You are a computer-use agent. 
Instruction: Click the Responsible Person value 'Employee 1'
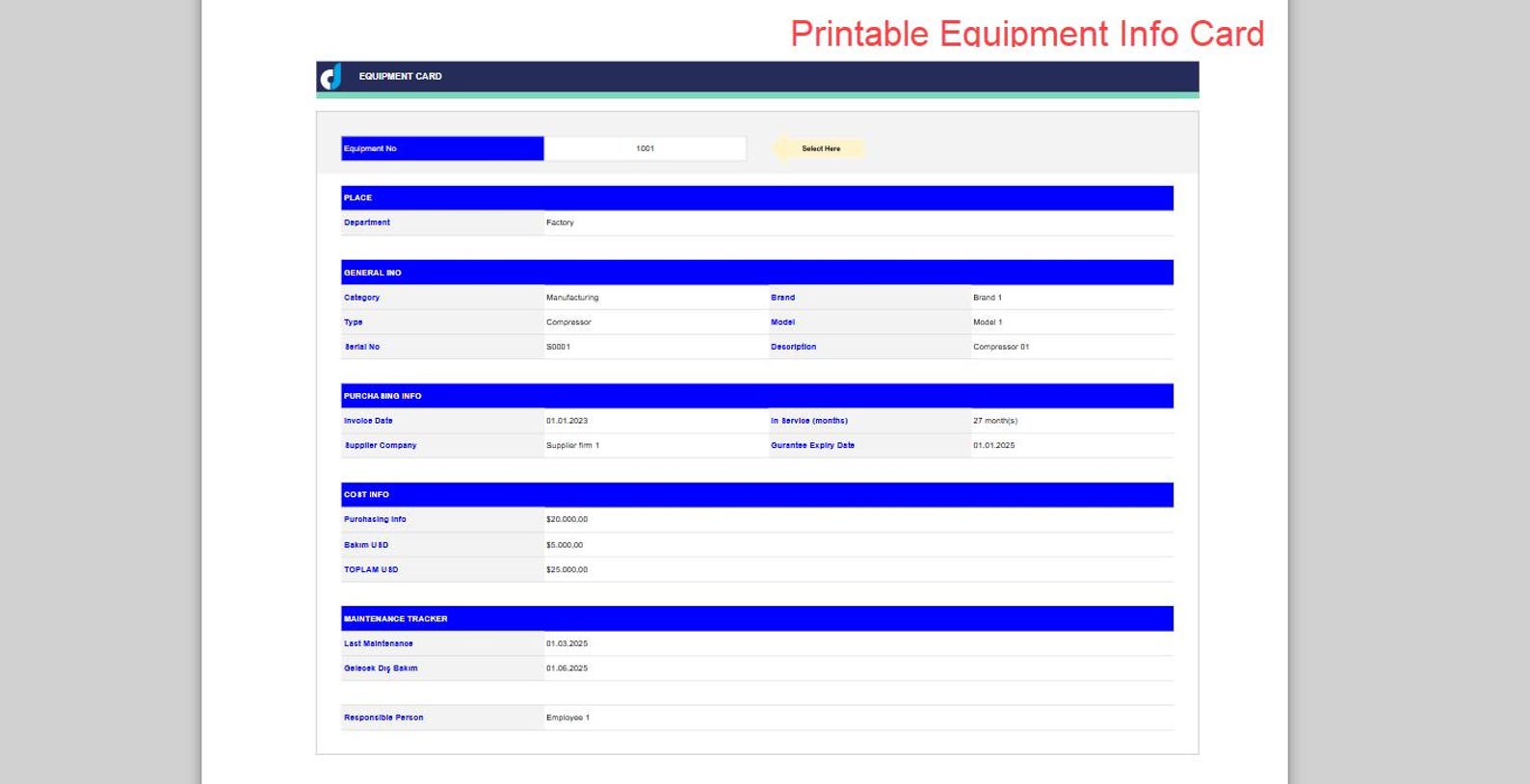coord(567,718)
